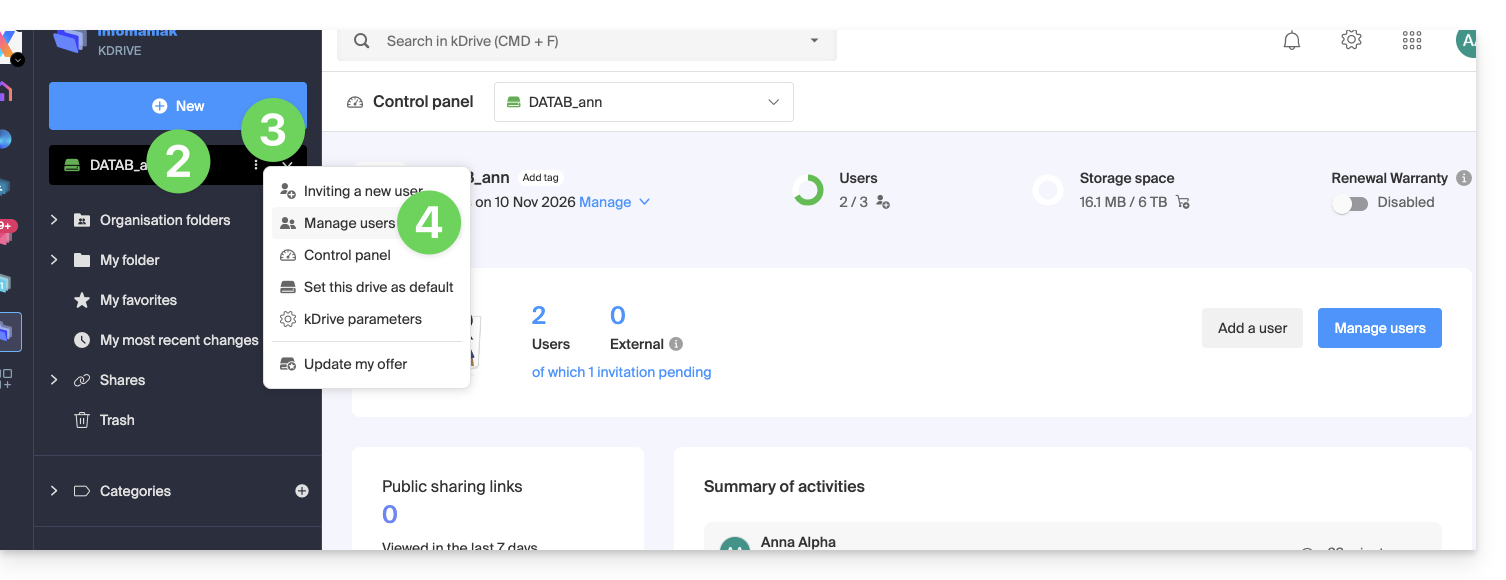Click the add user icon beside Users count
Image resolution: width=1506 pixels, height=580 pixels.
click(x=883, y=202)
